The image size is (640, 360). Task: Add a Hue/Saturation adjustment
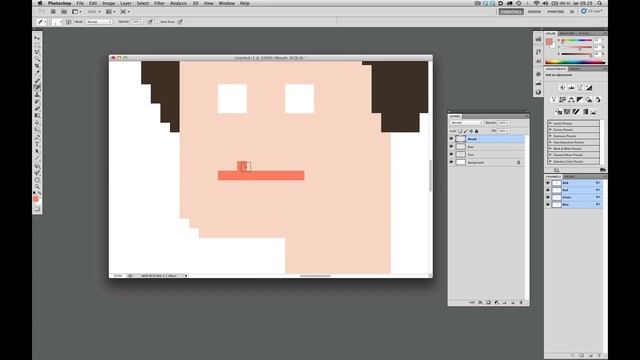[562, 100]
